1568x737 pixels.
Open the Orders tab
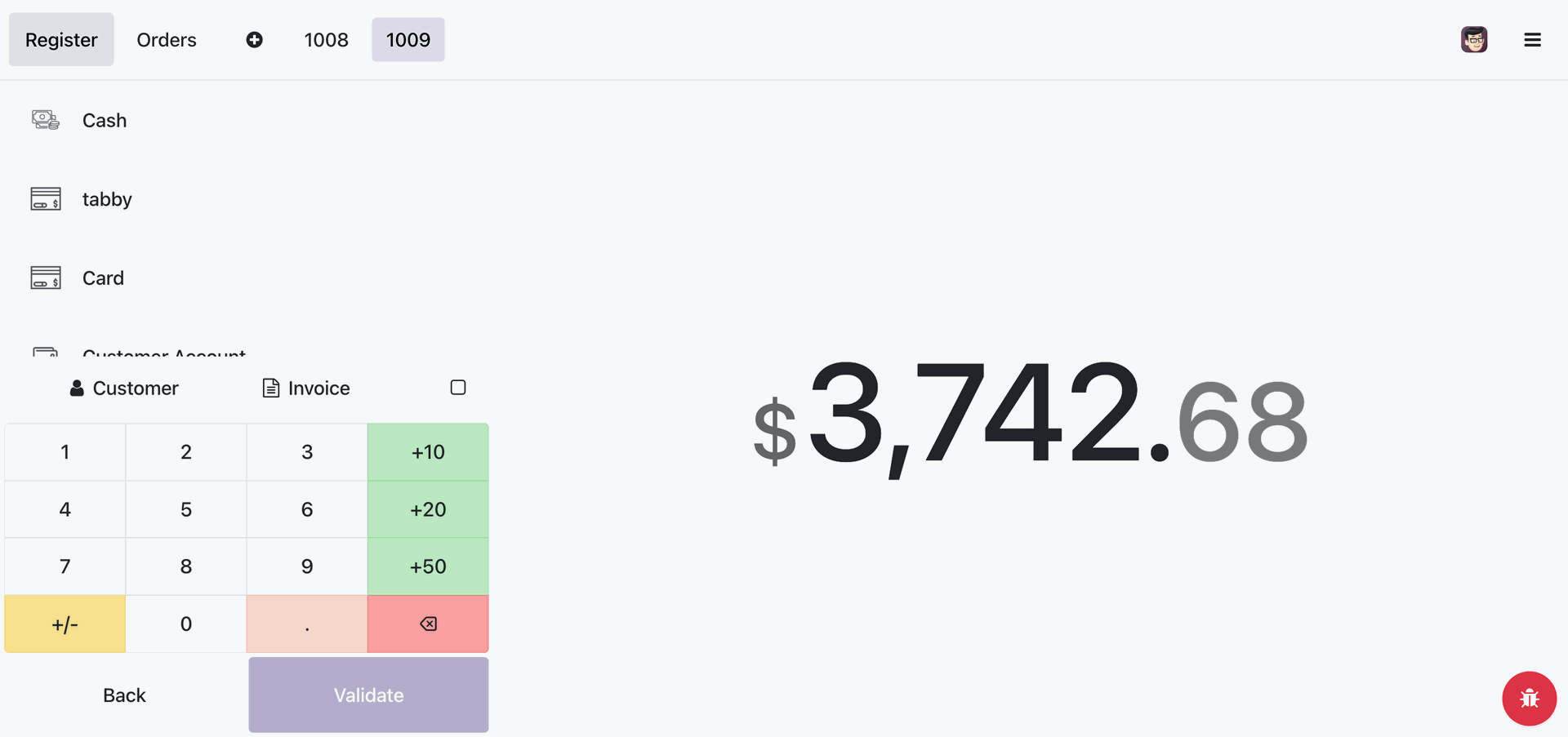(167, 40)
